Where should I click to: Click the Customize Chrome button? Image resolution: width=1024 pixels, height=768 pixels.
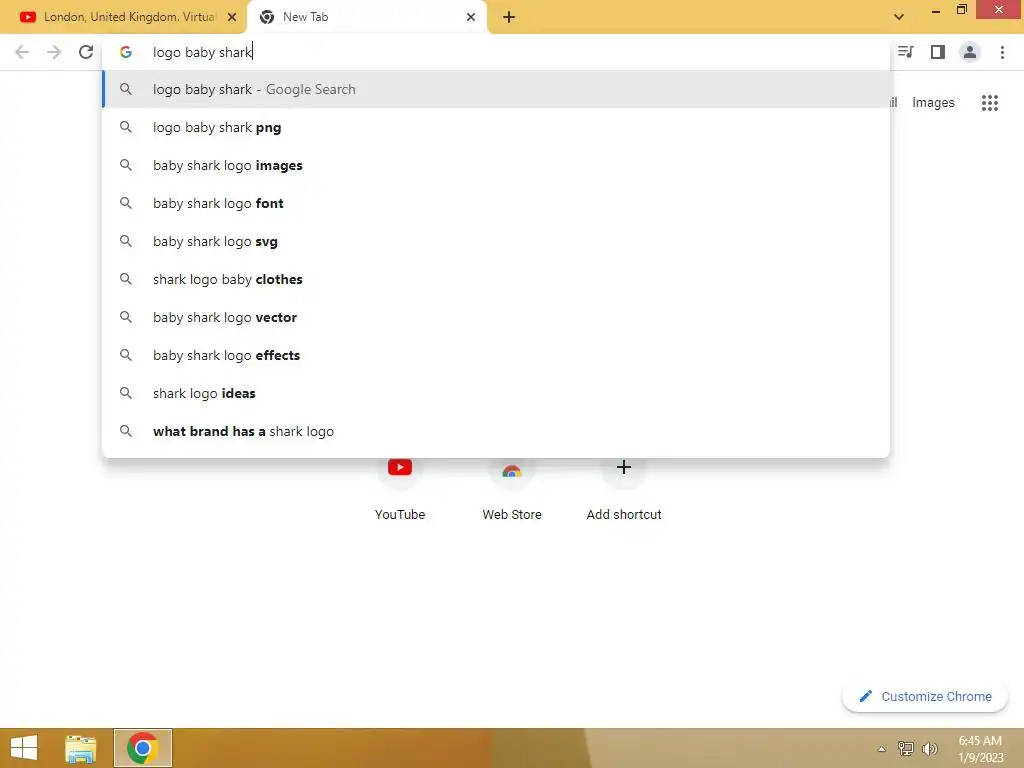pos(925,696)
